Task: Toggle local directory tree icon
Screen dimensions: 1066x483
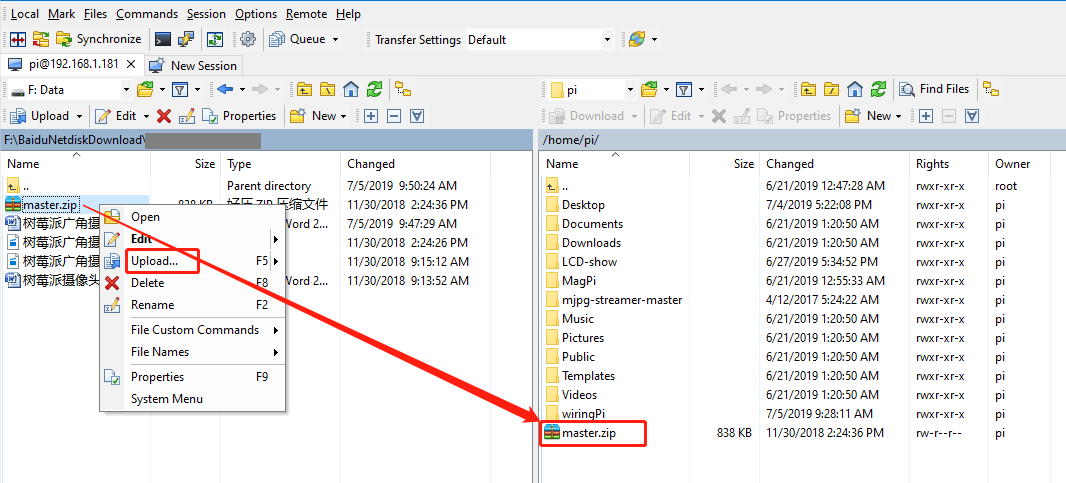Action: (x=404, y=89)
